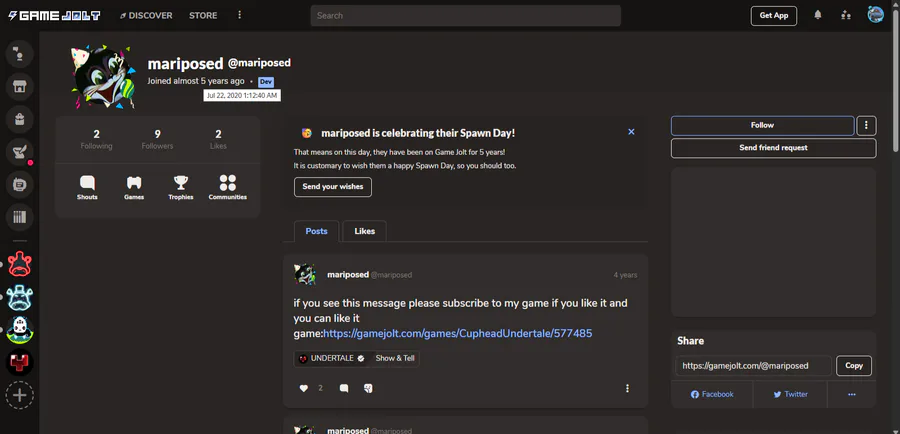Screen dimensions: 900x434
Task: View mariposed's Games
Action: 134,188
